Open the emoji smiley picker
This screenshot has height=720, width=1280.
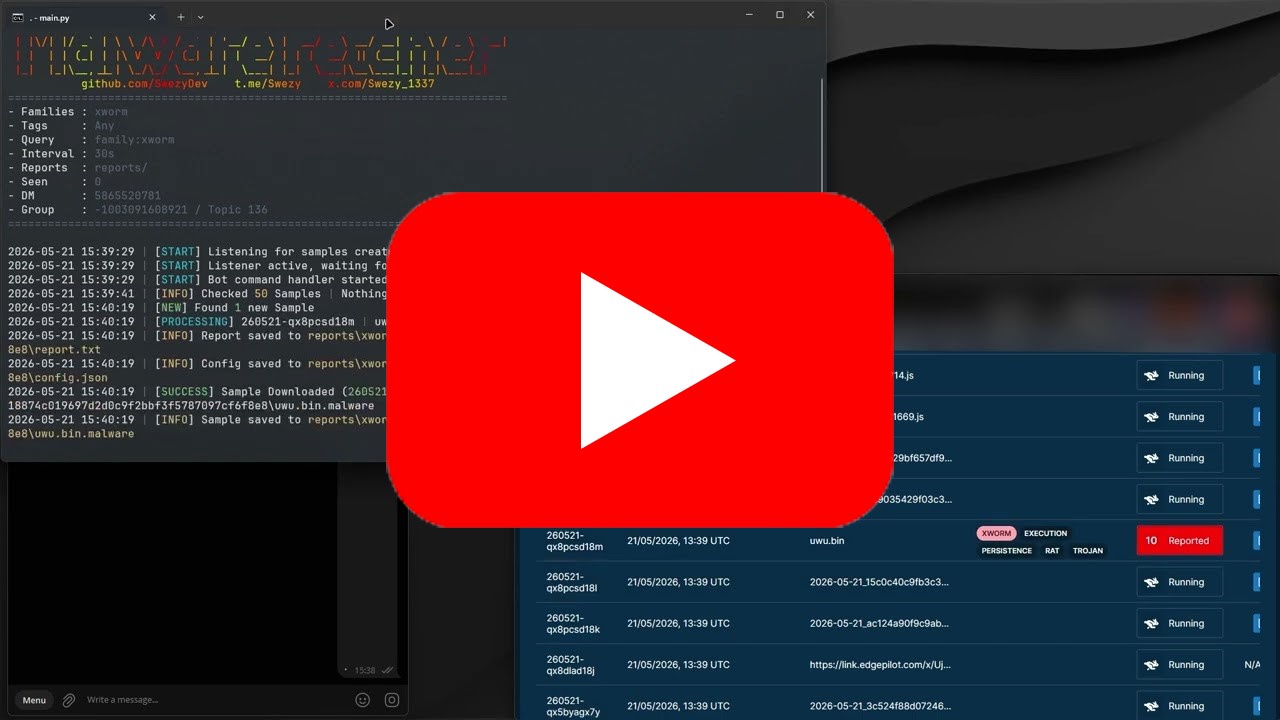click(x=363, y=700)
